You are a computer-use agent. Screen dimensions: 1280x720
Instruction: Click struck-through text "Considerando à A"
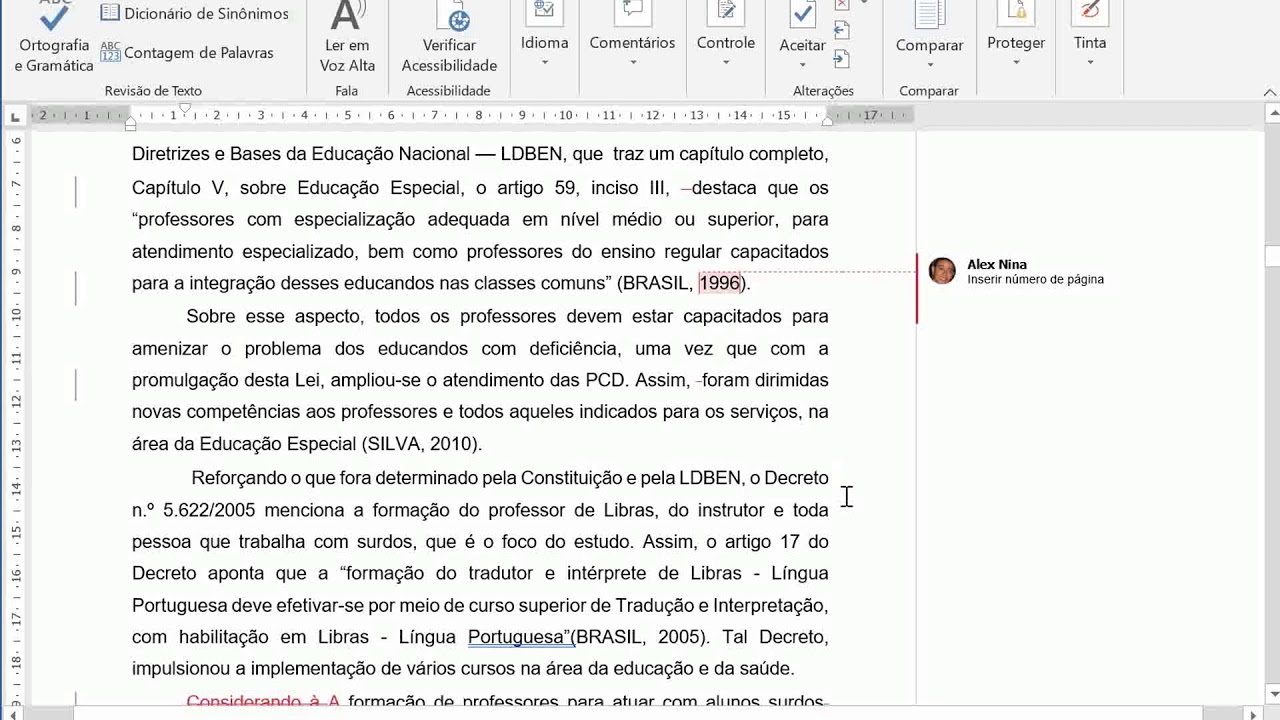(263, 702)
